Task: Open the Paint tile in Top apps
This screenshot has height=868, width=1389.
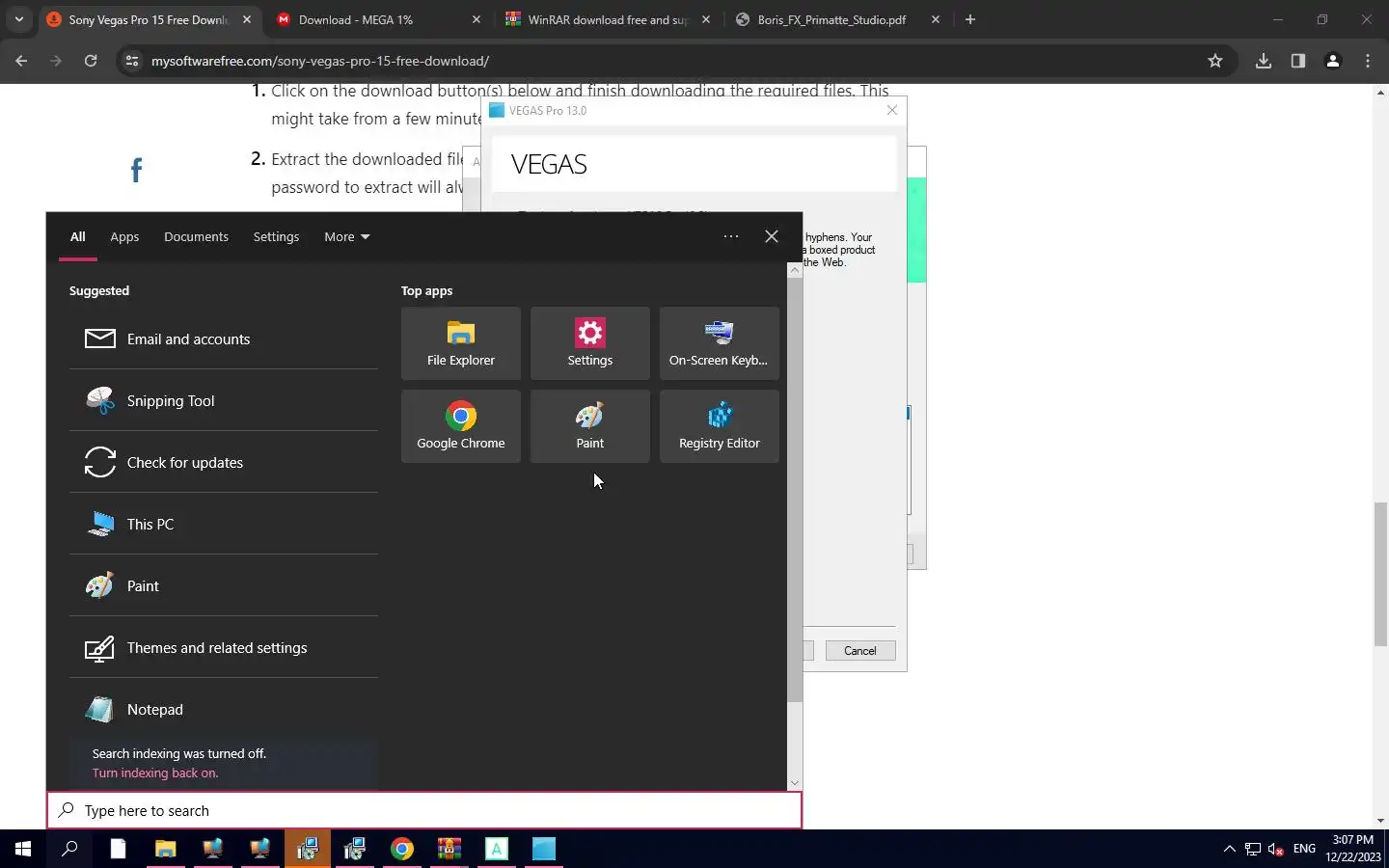Action: click(590, 426)
